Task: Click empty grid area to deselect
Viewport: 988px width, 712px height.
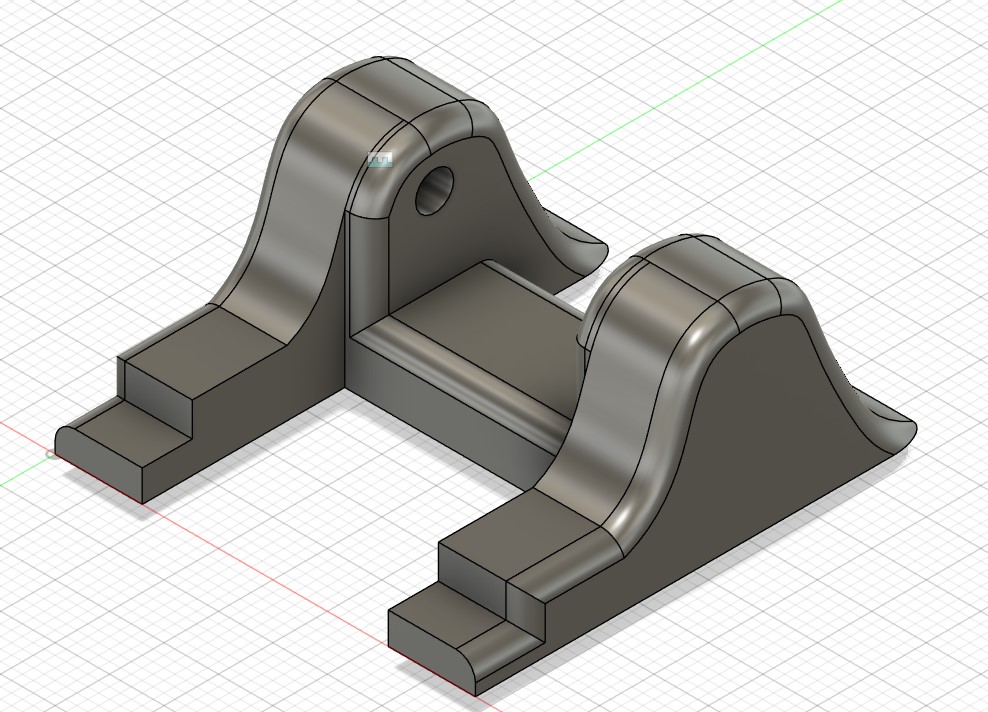Action: [850, 150]
